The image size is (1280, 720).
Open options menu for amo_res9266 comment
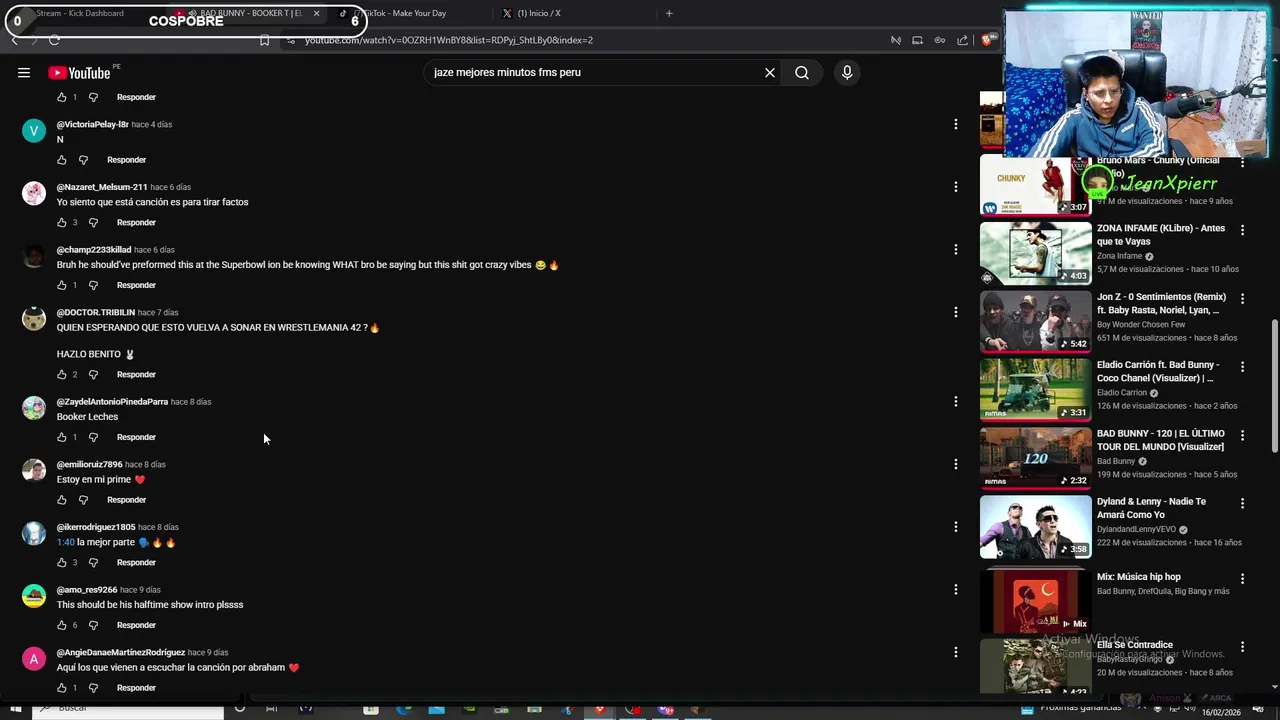click(x=955, y=589)
